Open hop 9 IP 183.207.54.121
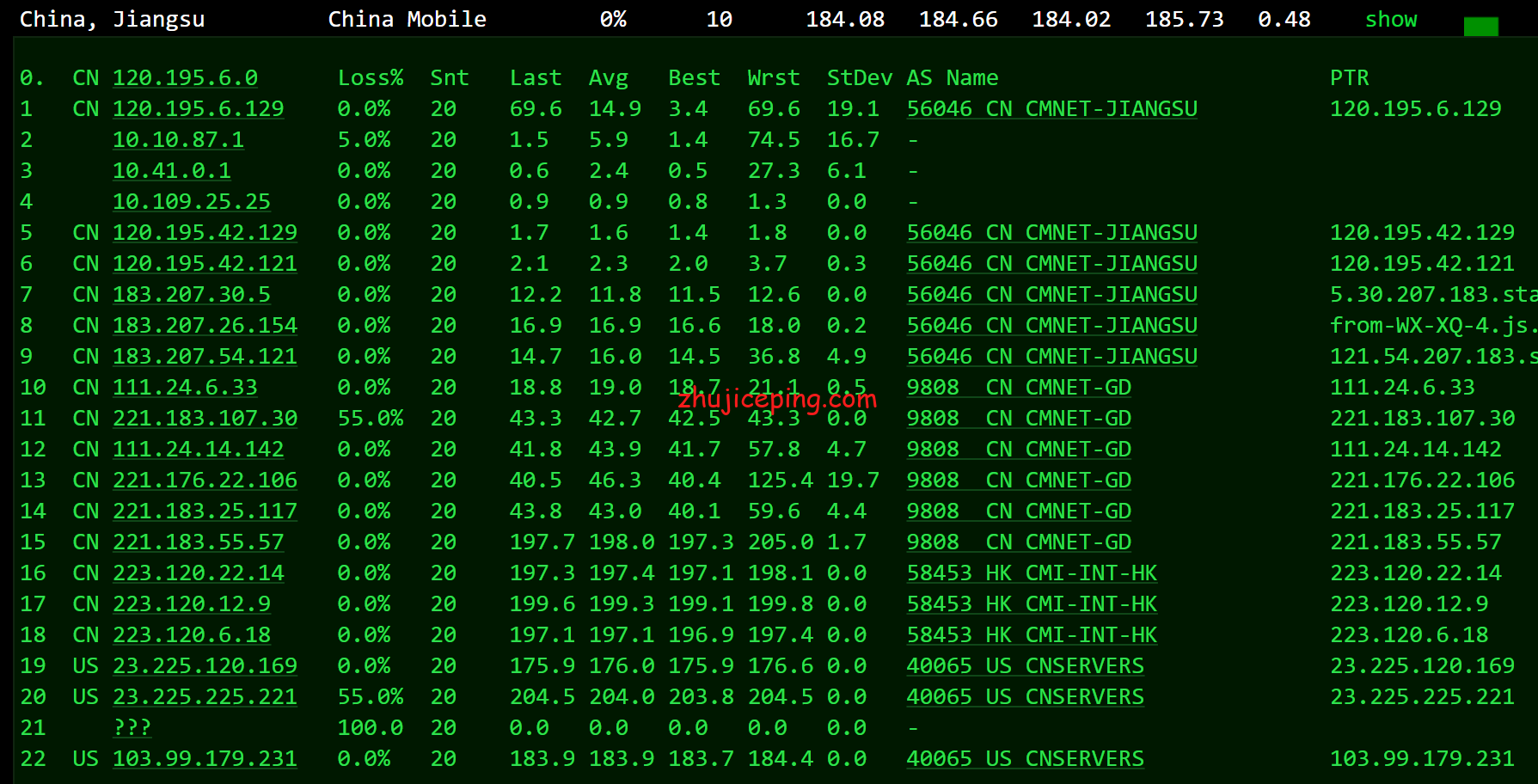 coord(205,356)
